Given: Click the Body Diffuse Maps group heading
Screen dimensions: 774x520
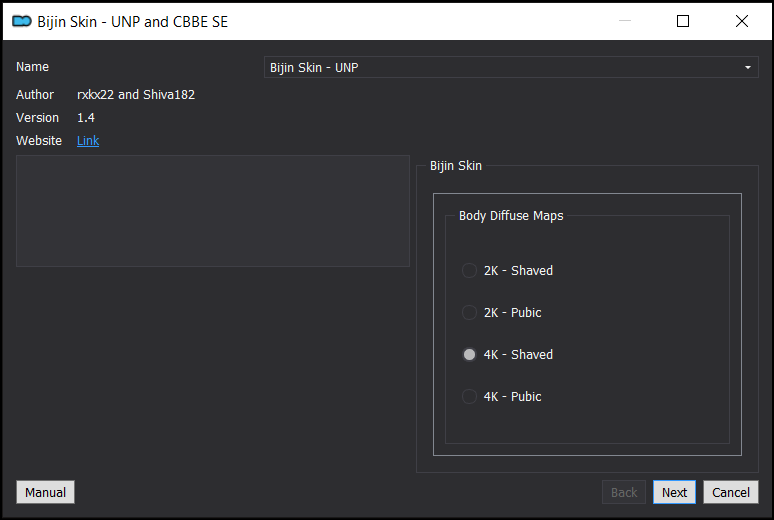Looking at the screenshot, I should [511, 216].
